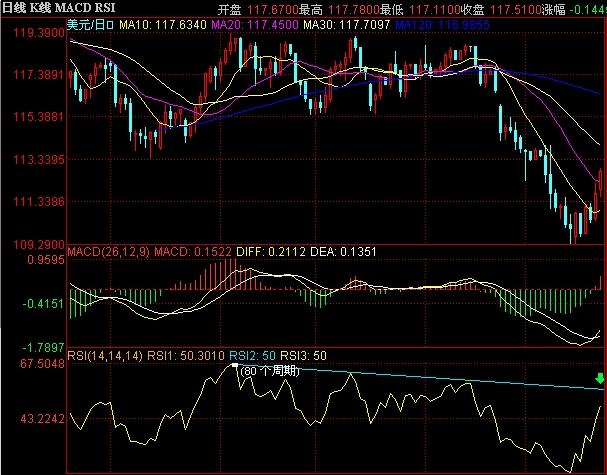Click the 117.3891 price axis label
The height and width of the screenshot is (475, 607).
pyautogui.click(x=39, y=74)
